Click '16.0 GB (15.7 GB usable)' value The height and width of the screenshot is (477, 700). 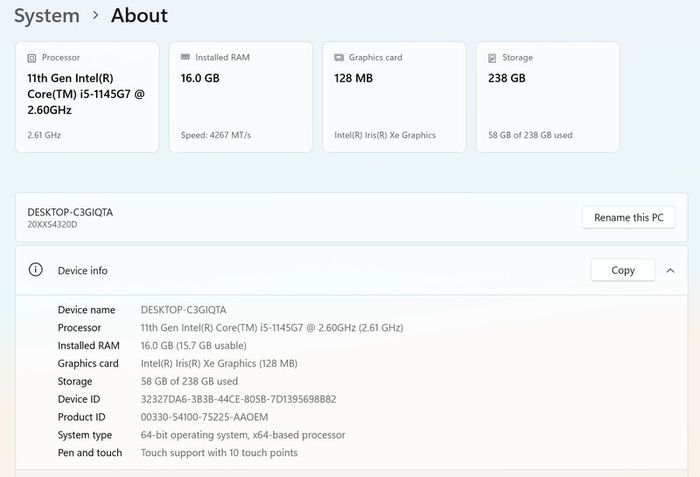193,345
